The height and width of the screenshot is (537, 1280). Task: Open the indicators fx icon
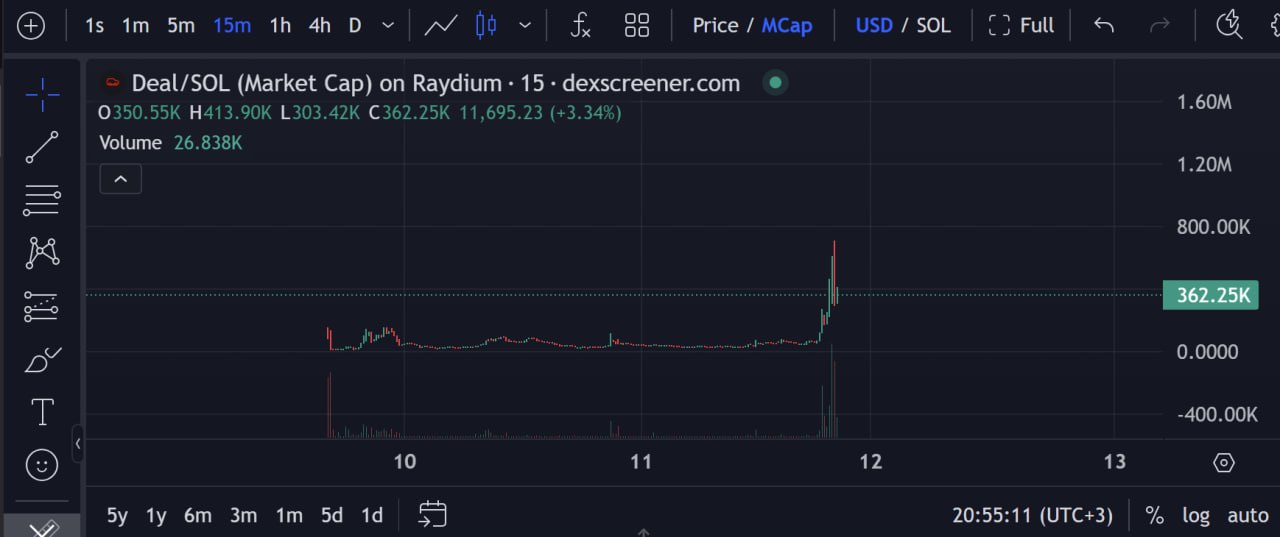point(580,25)
